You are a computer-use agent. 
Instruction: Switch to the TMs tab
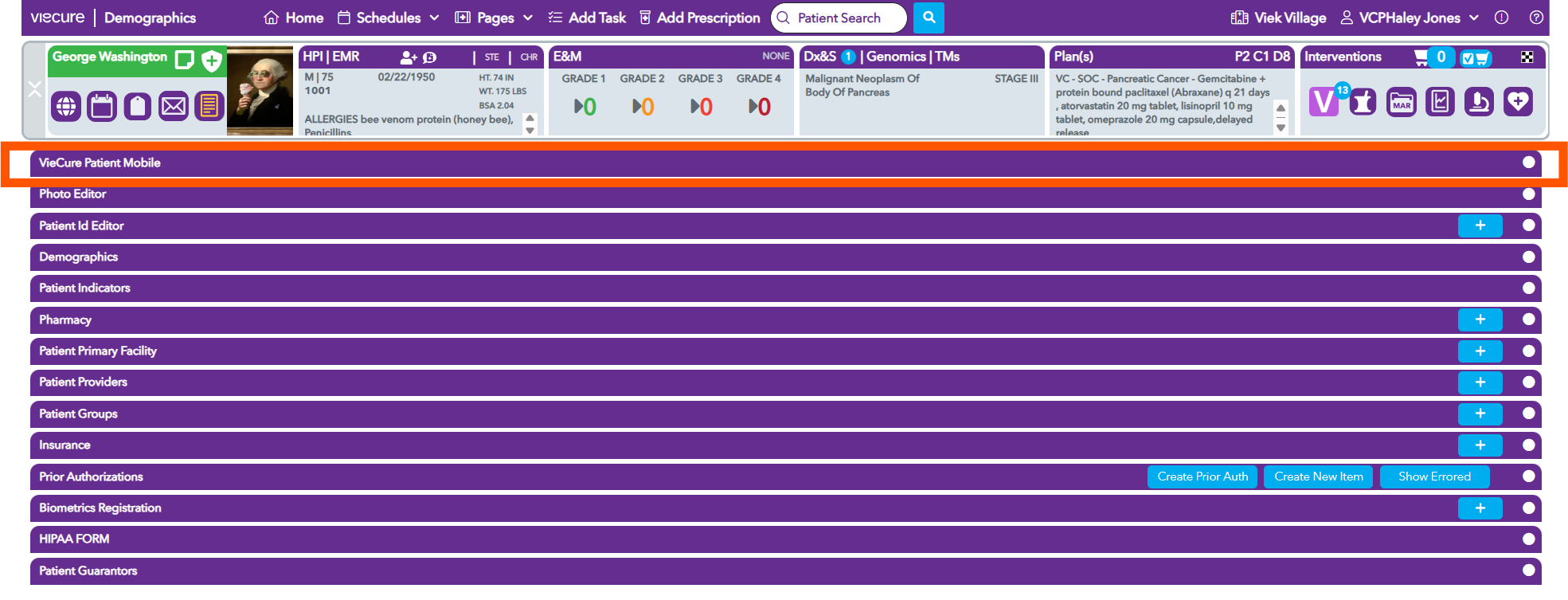pos(947,57)
